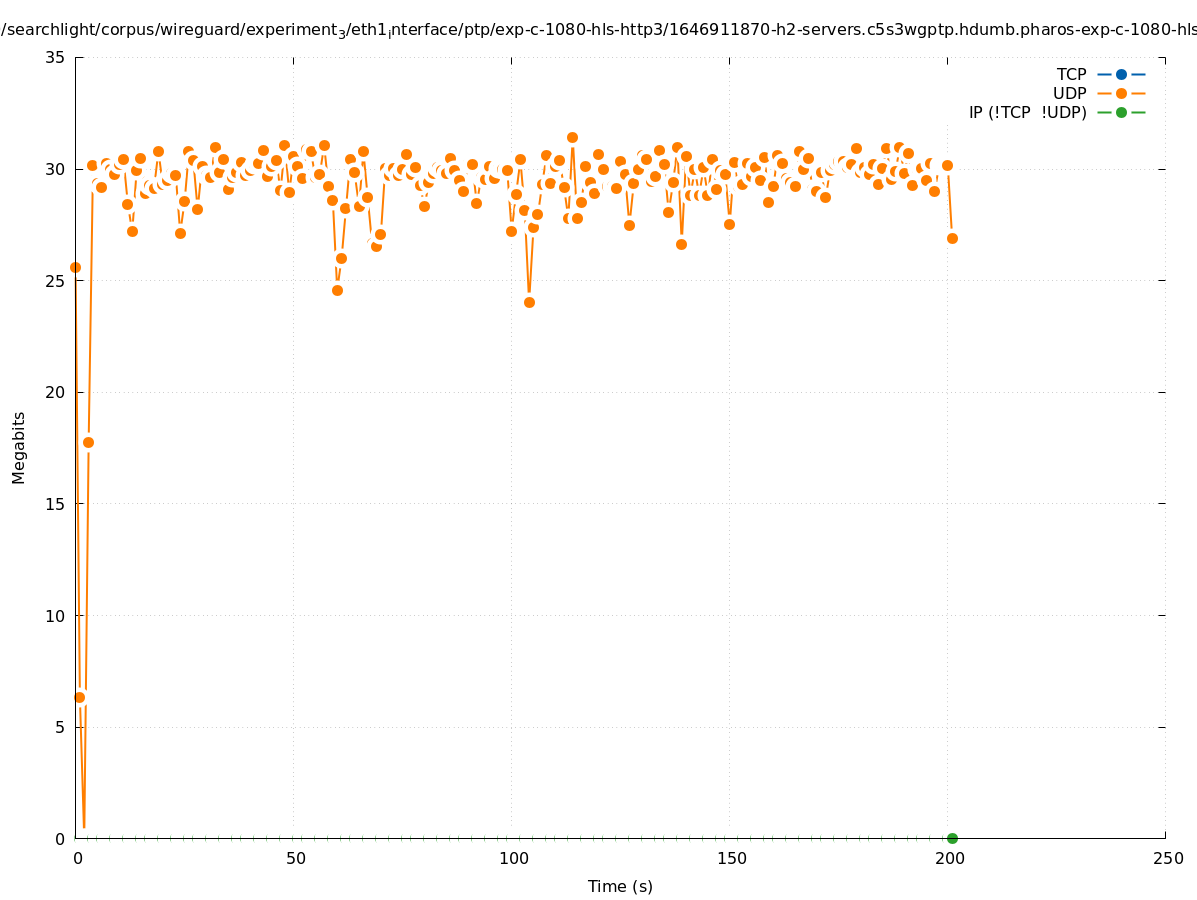
Task: Click the first UDP point near 25.6 megabits
Action: (x=75, y=267)
